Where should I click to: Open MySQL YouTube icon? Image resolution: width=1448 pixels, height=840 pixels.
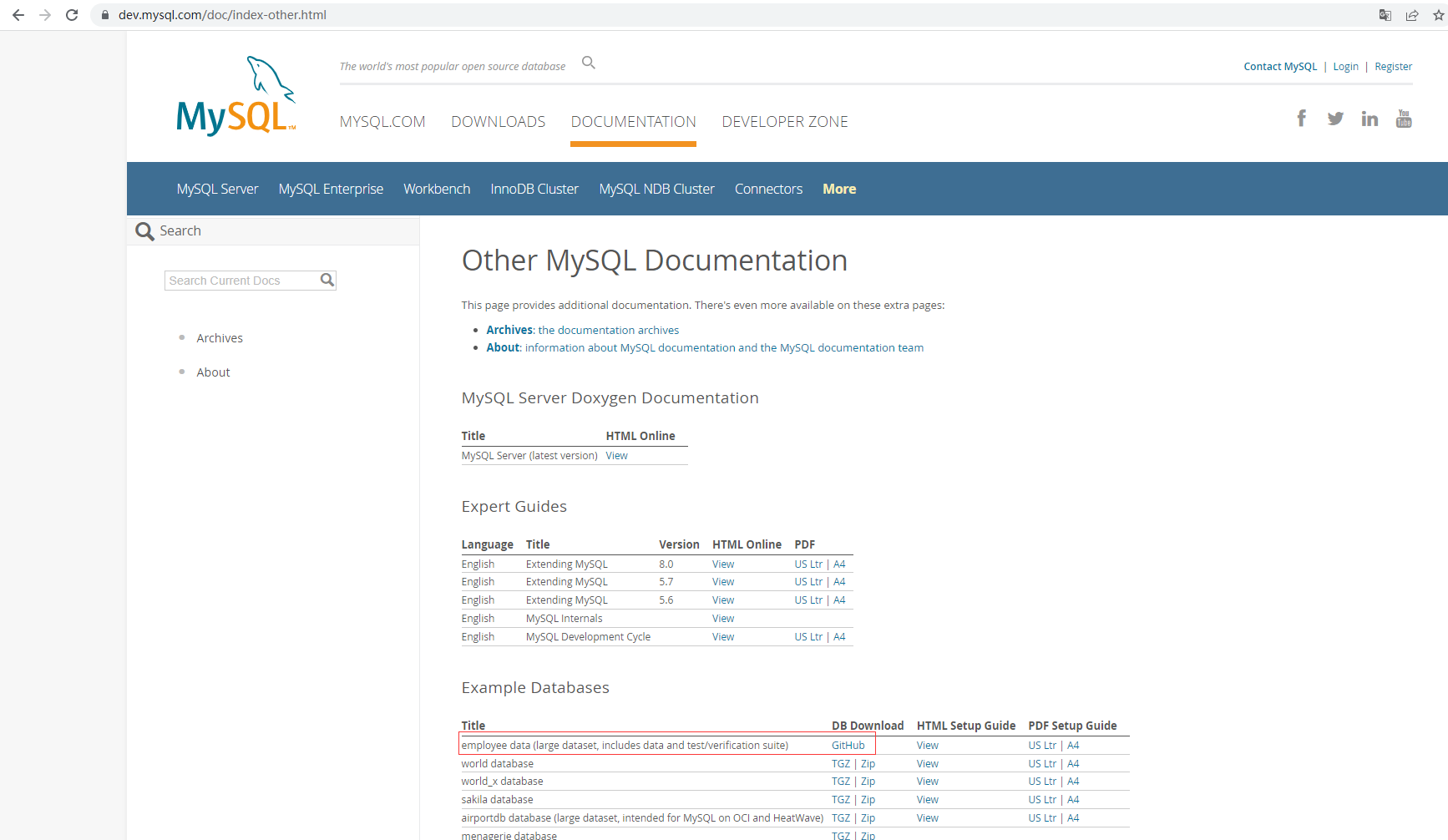point(1404,119)
